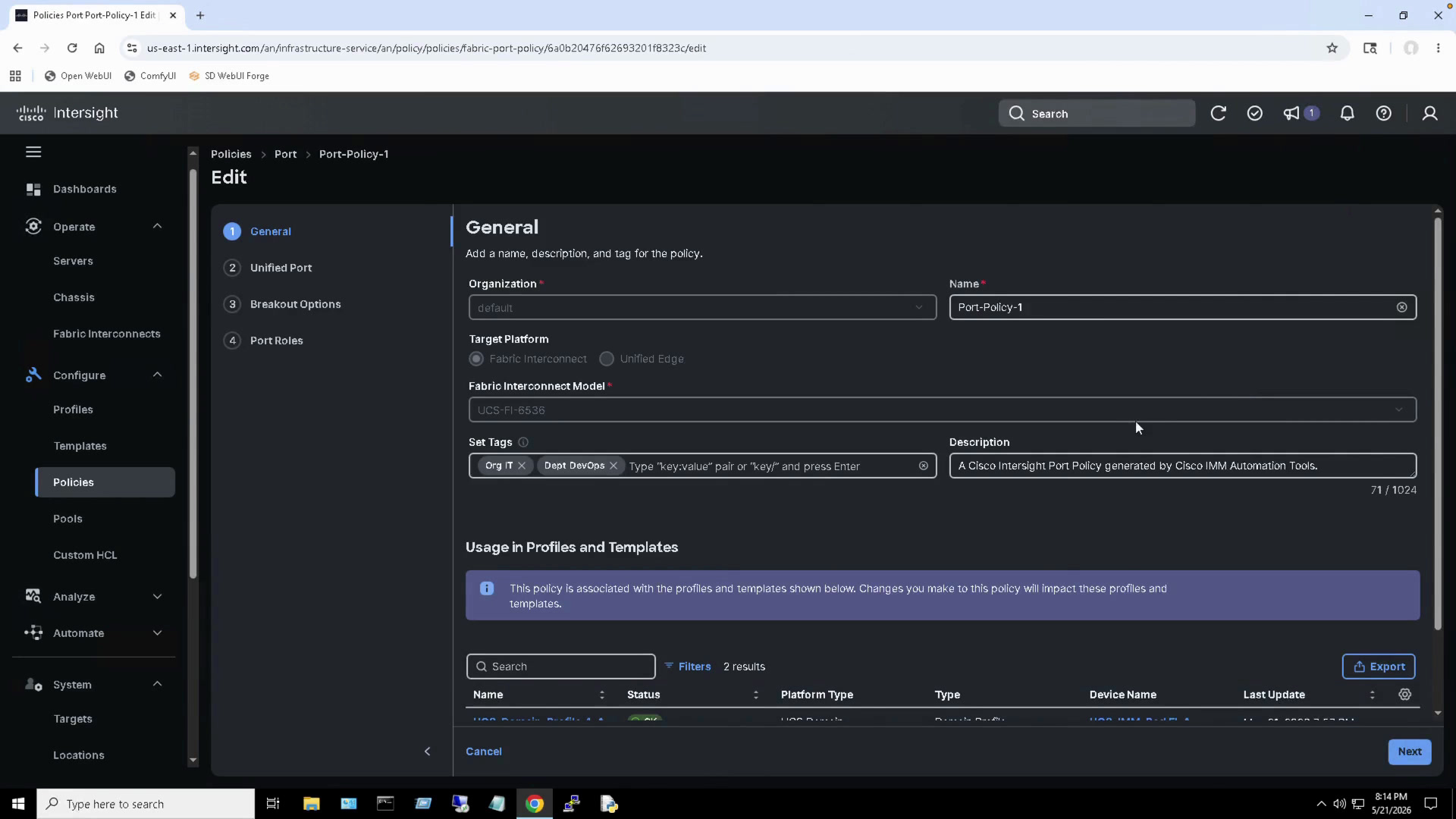The width and height of the screenshot is (1456, 819).
Task: Click the Cisco Intersight logo
Action: pos(67,113)
